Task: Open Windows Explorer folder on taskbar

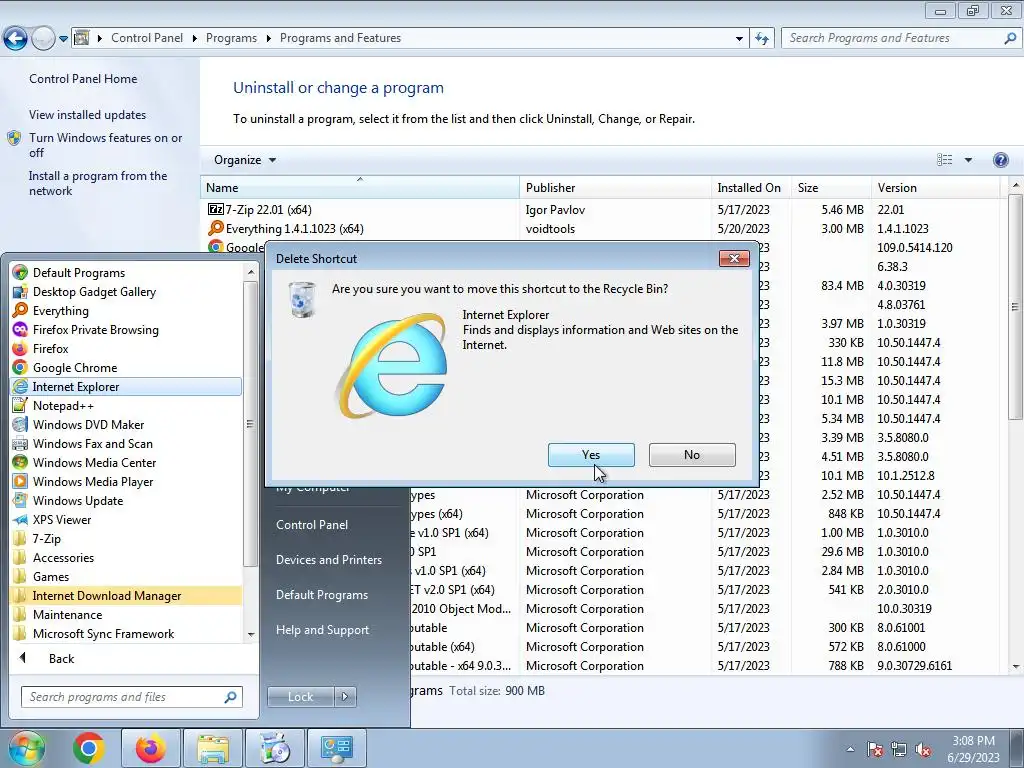Action: coord(213,748)
